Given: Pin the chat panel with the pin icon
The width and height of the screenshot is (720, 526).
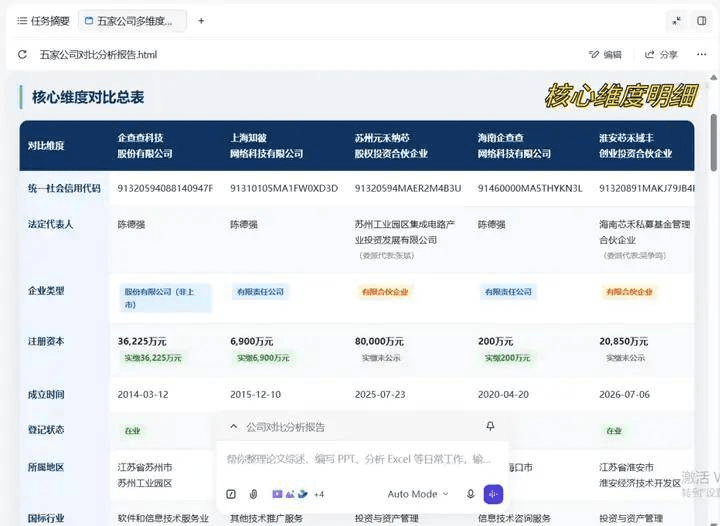Looking at the screenshot, I should click(x=490, y=426).
